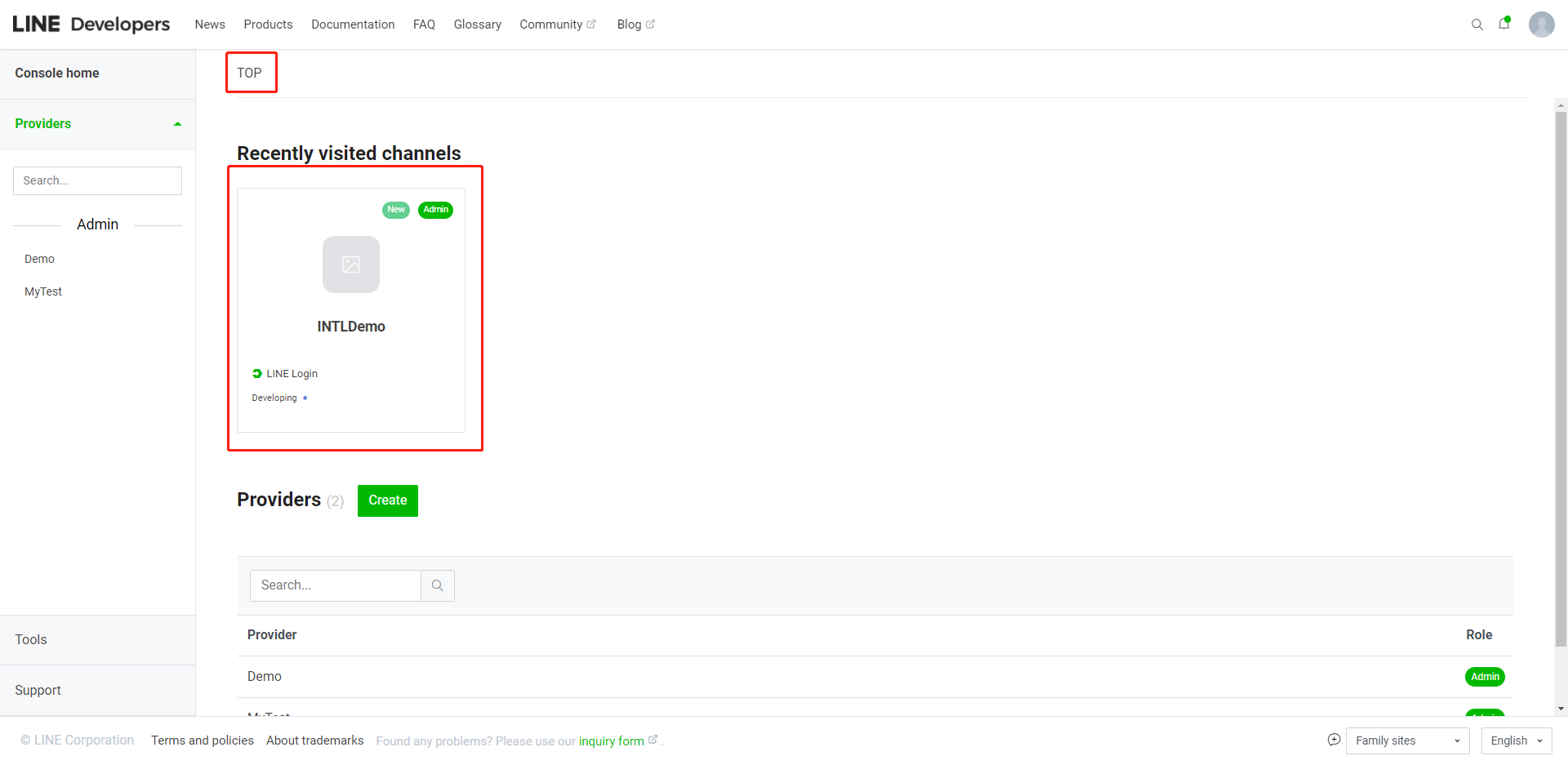
Task: Open the Documentation menu item
Action: pyautogui.click(x=353, y=24)
